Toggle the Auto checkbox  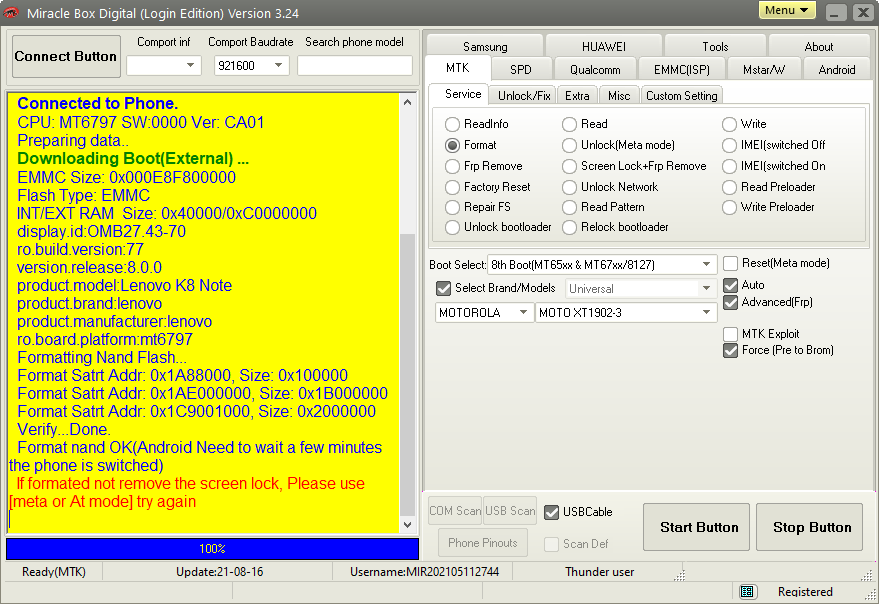pos(730,285)
